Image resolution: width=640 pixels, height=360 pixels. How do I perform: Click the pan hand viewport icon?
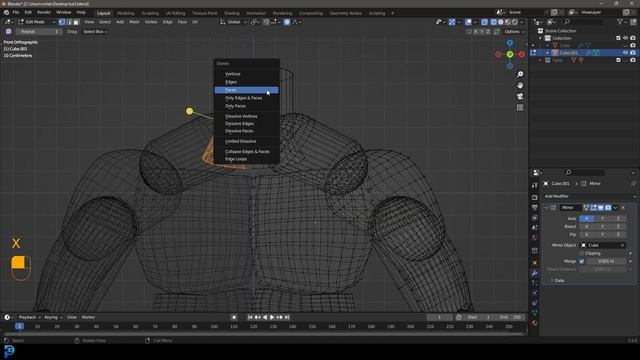[x=520, y=85]
